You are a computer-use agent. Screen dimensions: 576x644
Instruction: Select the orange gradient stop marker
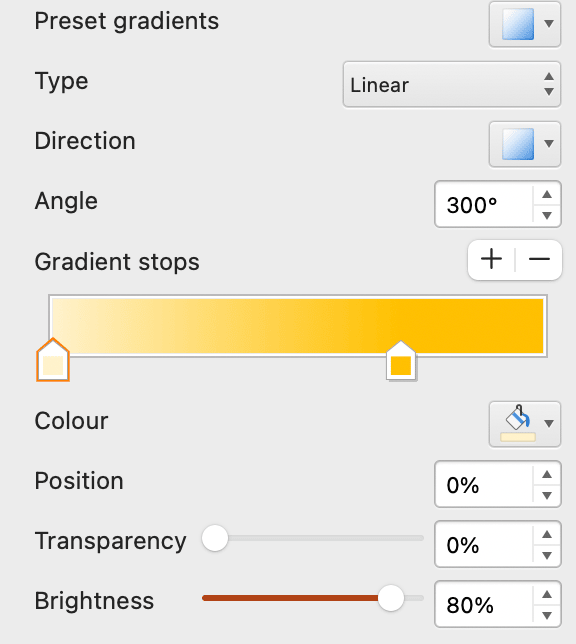[401, 361]
